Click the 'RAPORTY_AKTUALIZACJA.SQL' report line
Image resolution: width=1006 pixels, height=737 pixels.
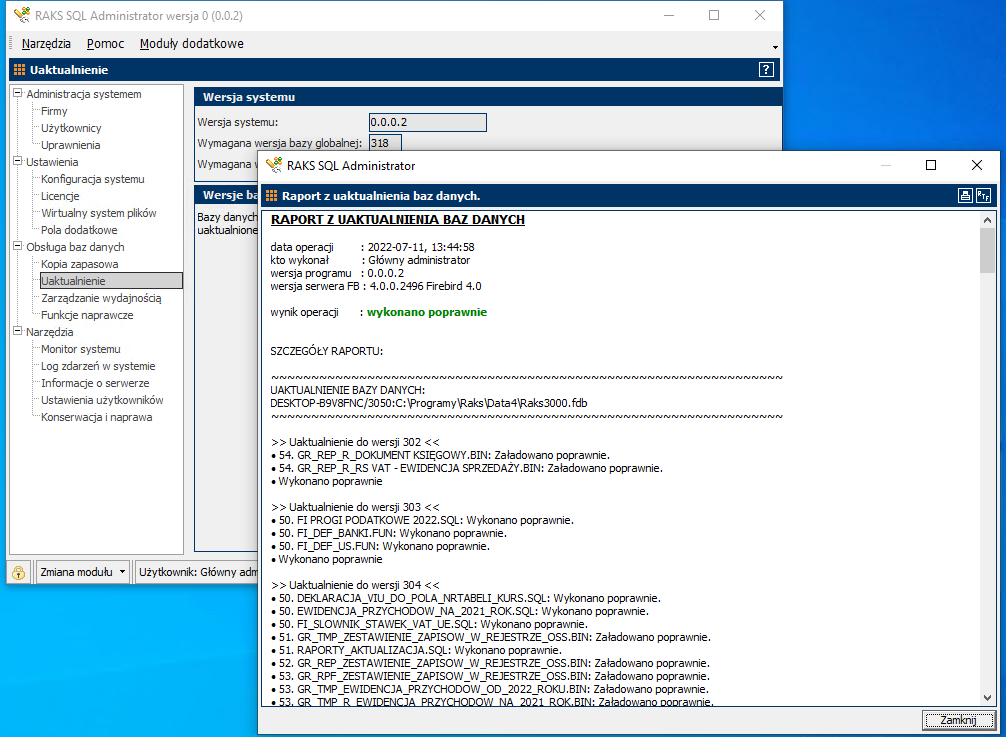[x=416, y=650]
